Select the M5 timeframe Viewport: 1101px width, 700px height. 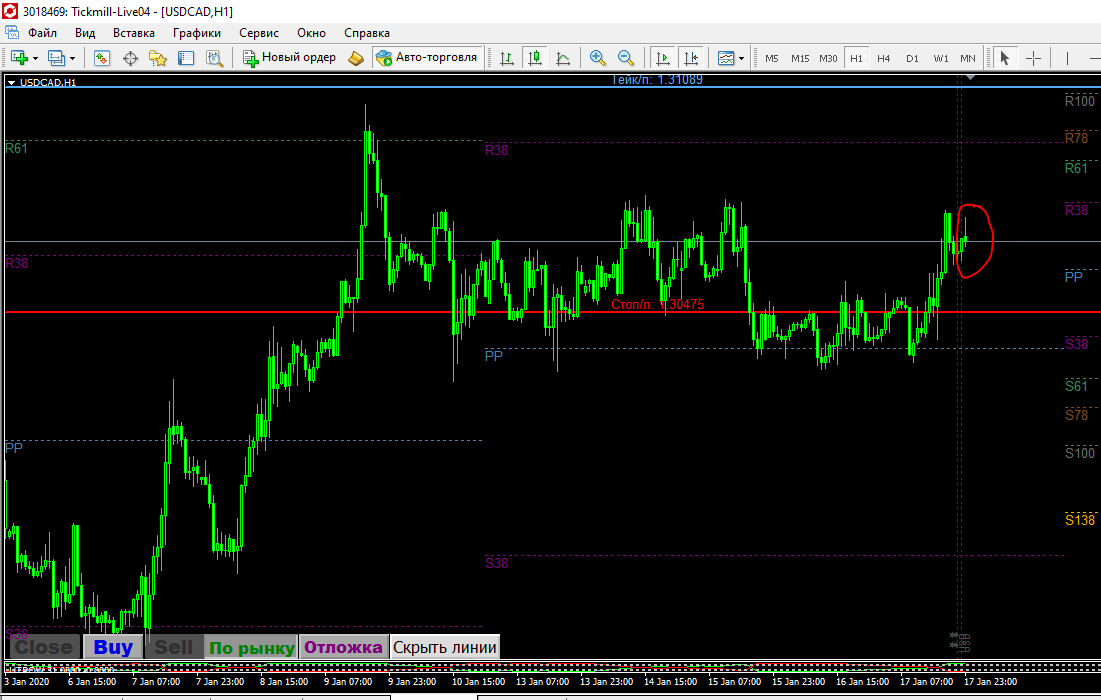(x=772, y=58)
